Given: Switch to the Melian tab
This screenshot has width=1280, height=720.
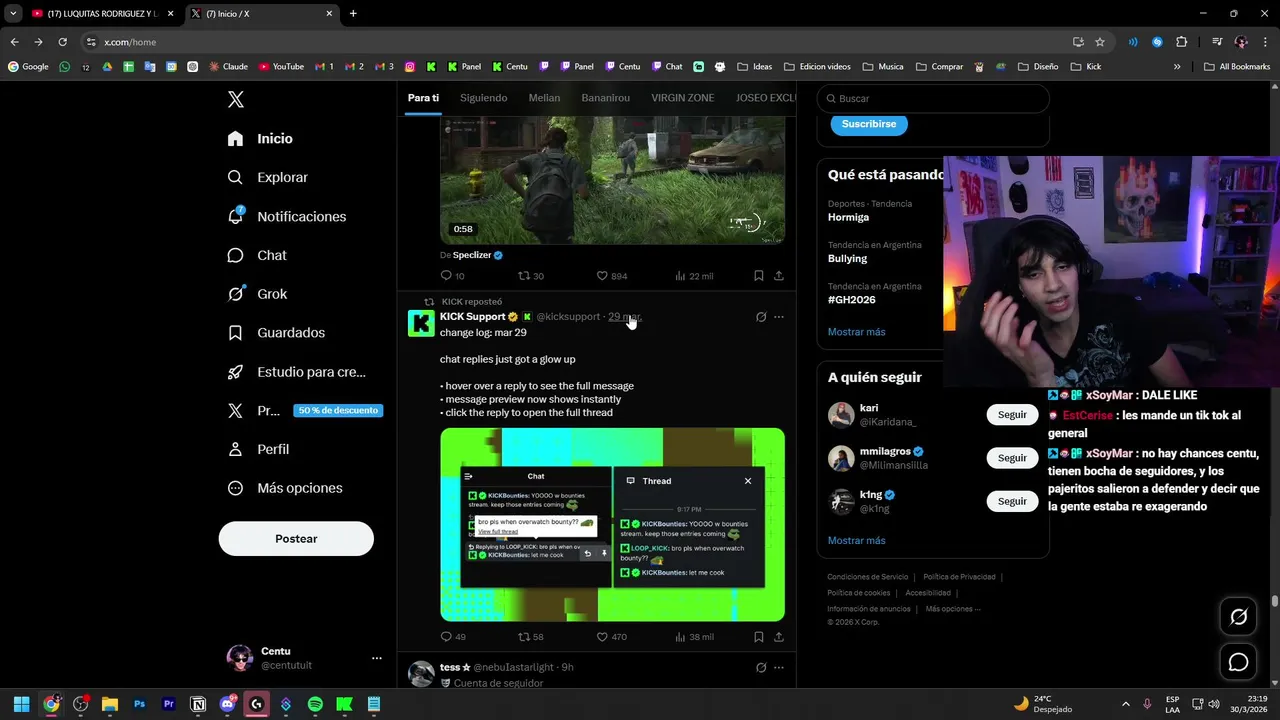Looking at the screenshot, I should tap(544, 98).
